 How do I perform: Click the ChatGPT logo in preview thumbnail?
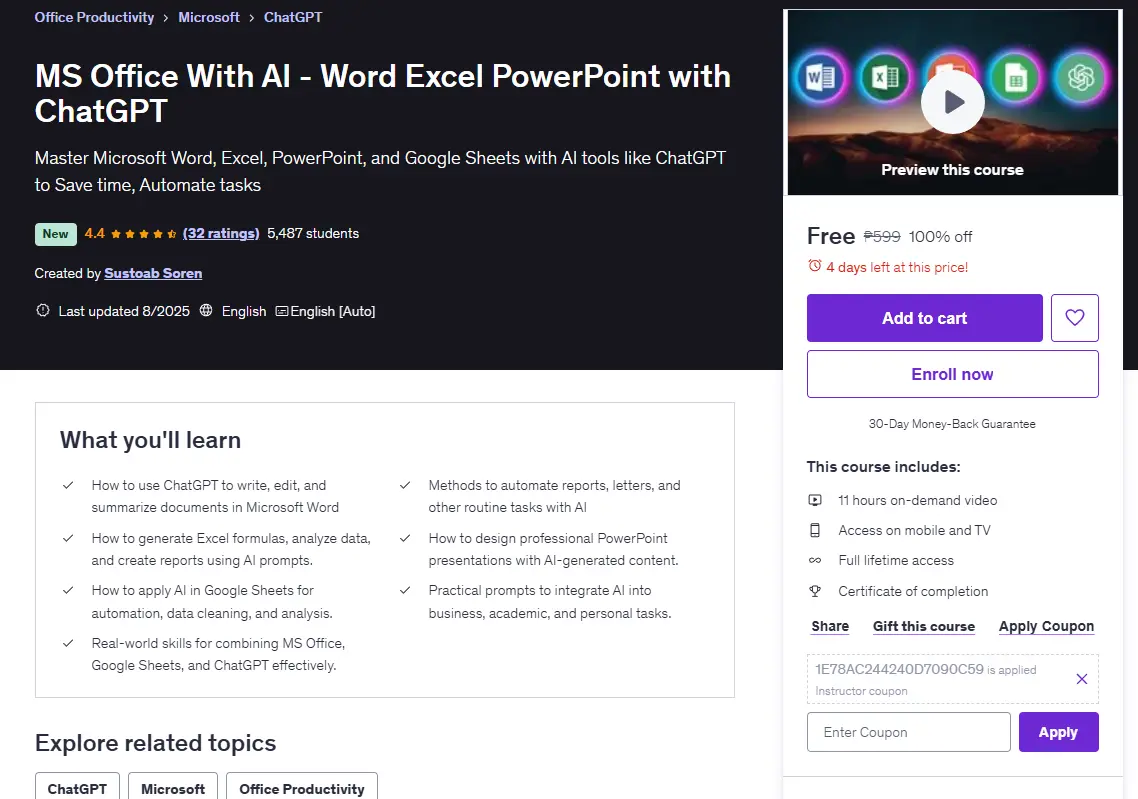pyautogui.click(x=1080, y=77)
